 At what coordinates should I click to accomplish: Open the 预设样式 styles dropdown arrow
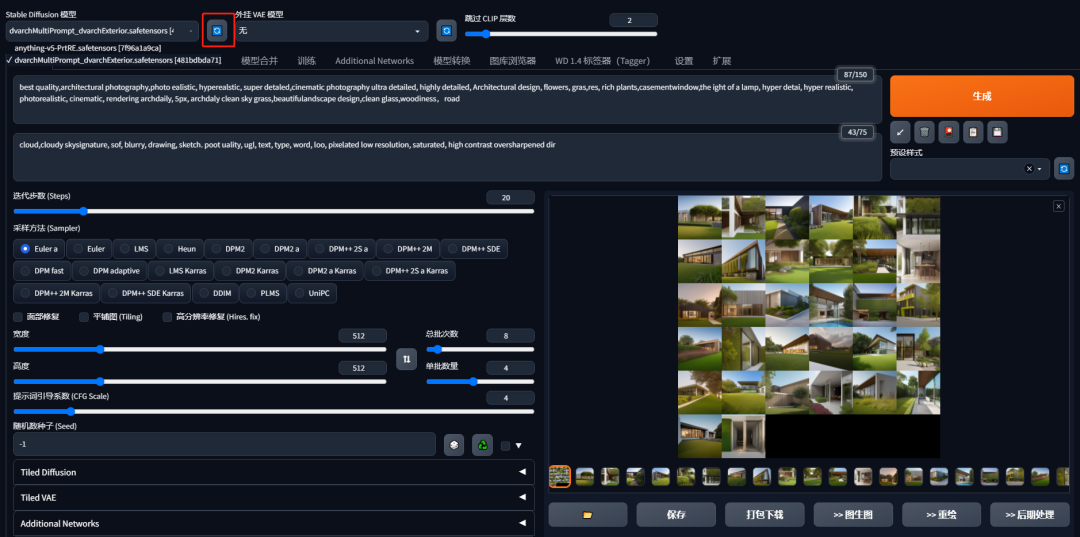pyautogui.click(x=1039, y=169)
